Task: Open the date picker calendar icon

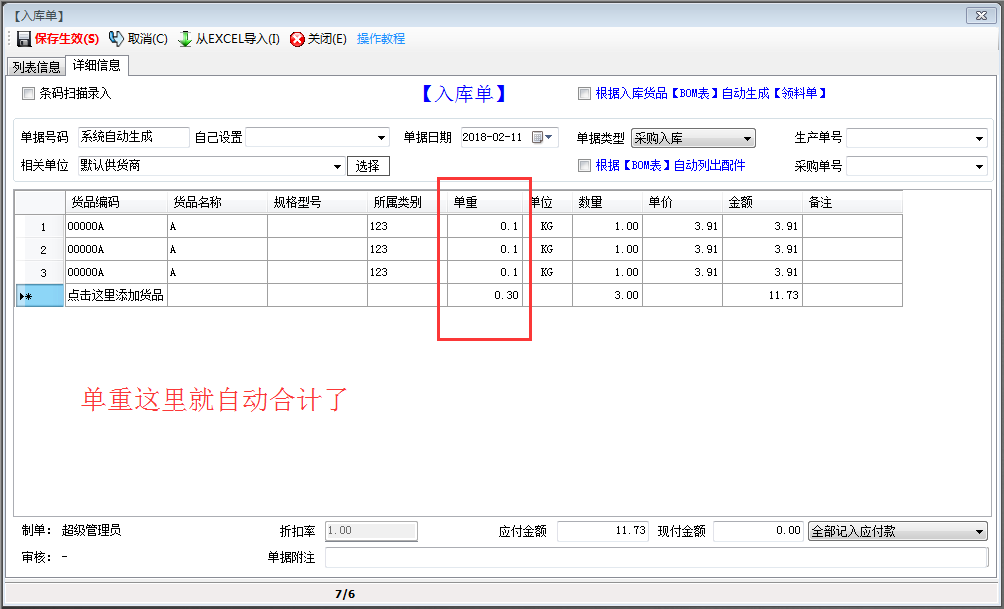Action: coord(540,138)
